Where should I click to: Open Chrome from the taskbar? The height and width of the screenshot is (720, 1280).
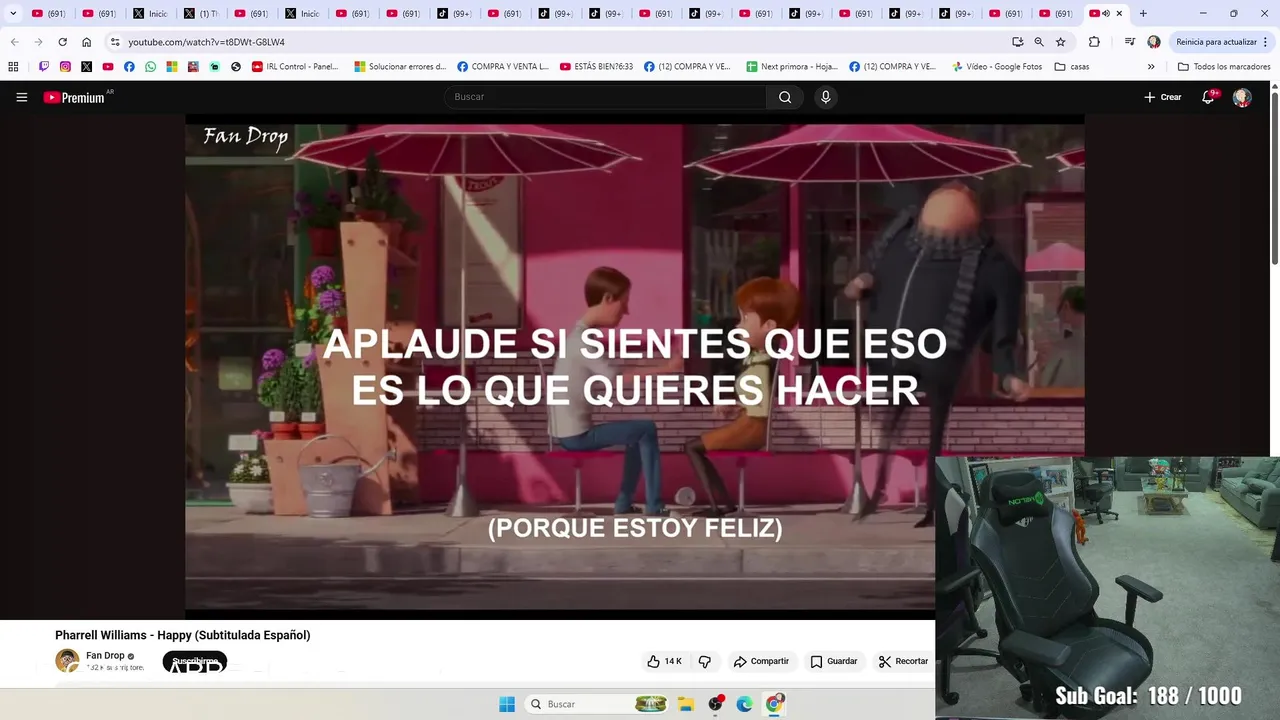(x=774, y=704)
